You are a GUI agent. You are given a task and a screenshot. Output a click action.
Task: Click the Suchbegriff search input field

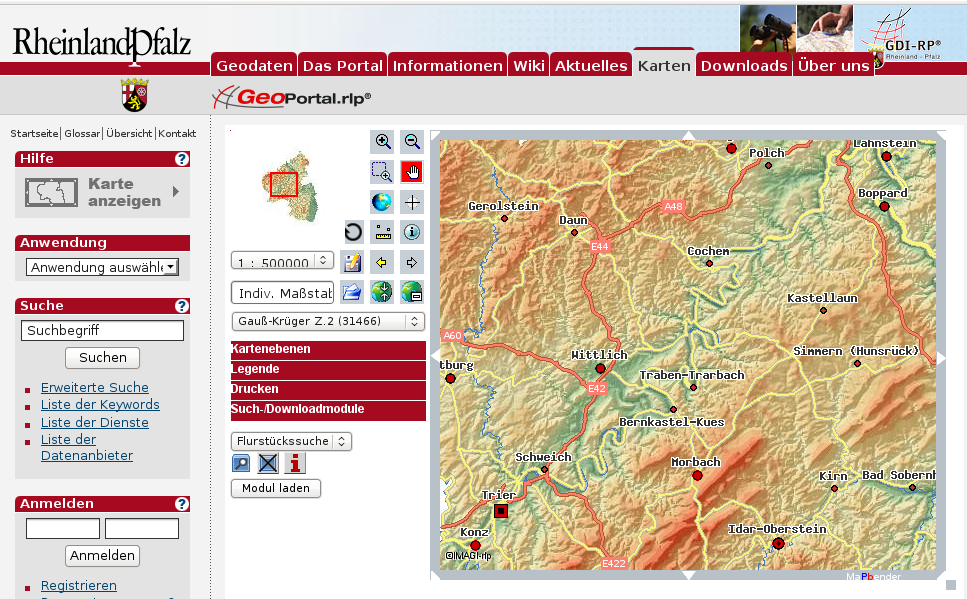(102, 330)
